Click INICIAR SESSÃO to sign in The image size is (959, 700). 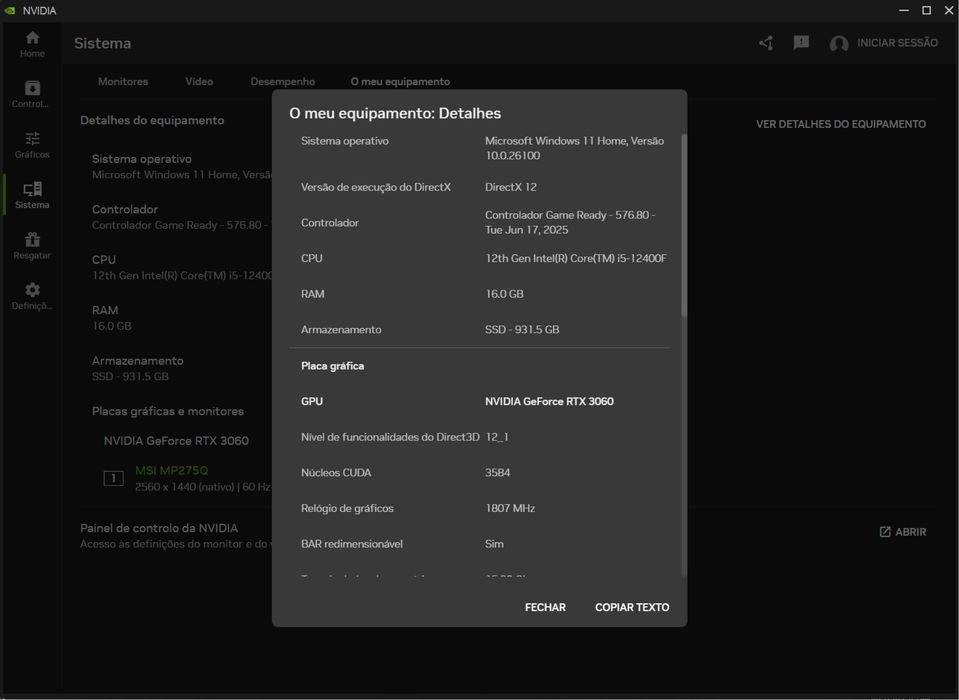point(897,43)
